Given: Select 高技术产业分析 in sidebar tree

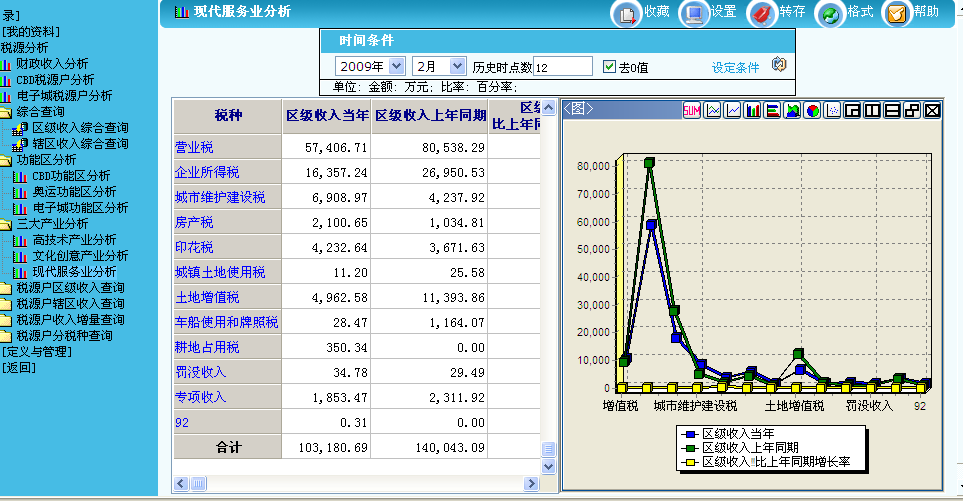Looking at the screenshot, I should [74, 240].
